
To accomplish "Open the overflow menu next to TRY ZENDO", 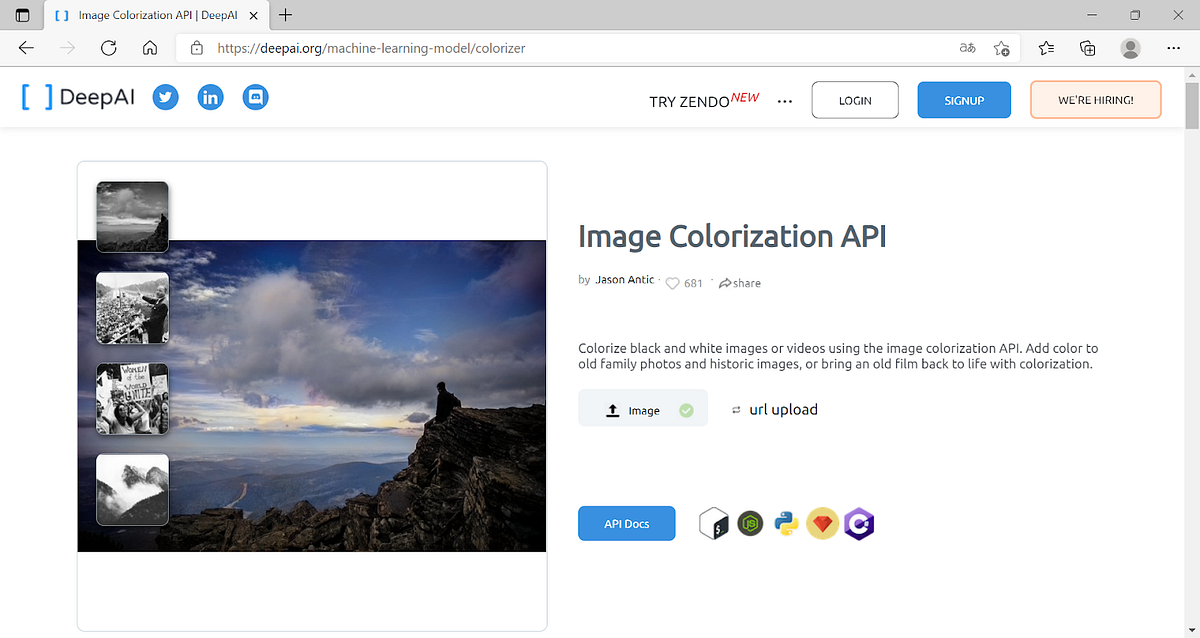I will pos(784,100).
